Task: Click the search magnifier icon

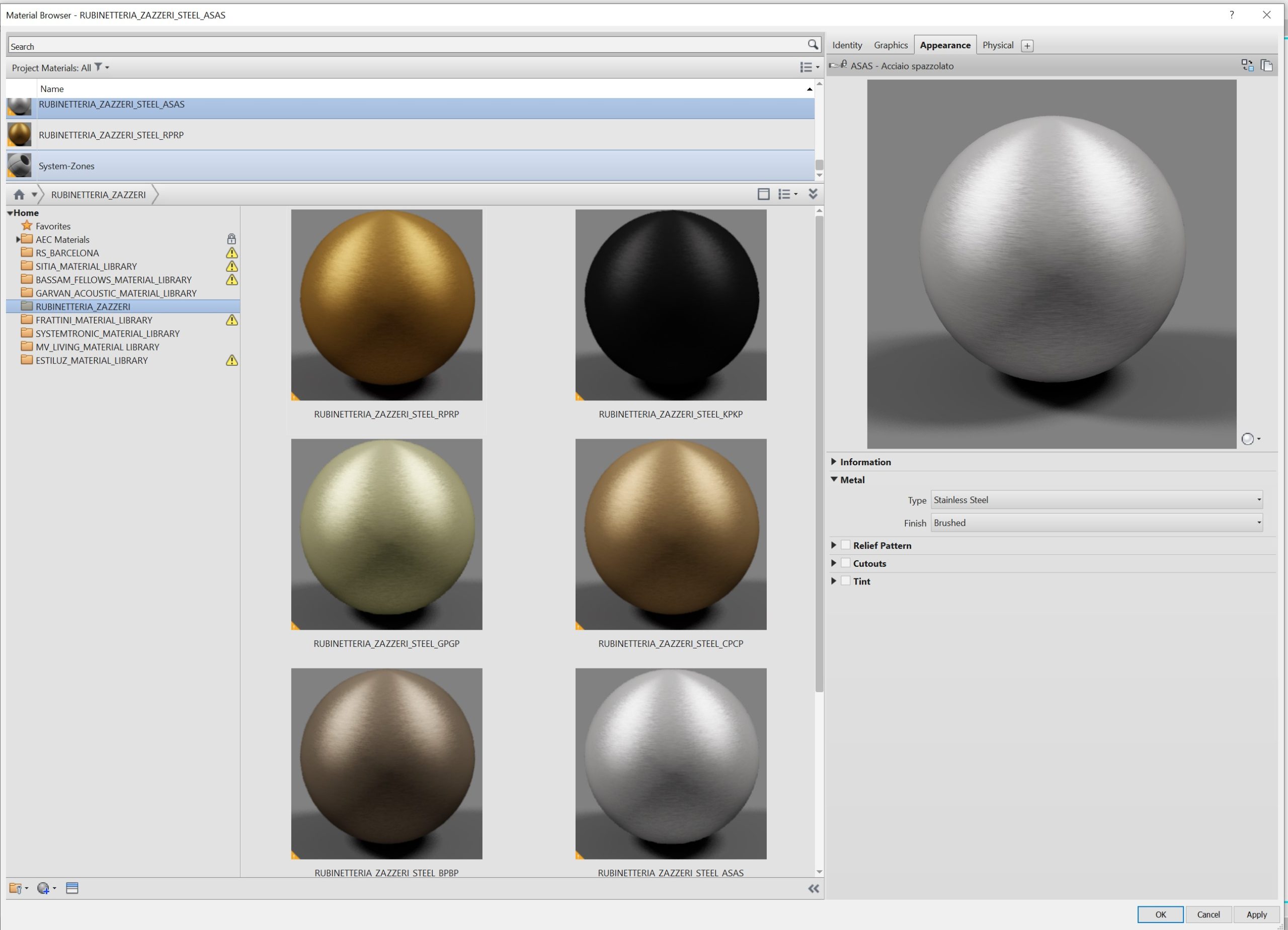Action: (813, 44)
